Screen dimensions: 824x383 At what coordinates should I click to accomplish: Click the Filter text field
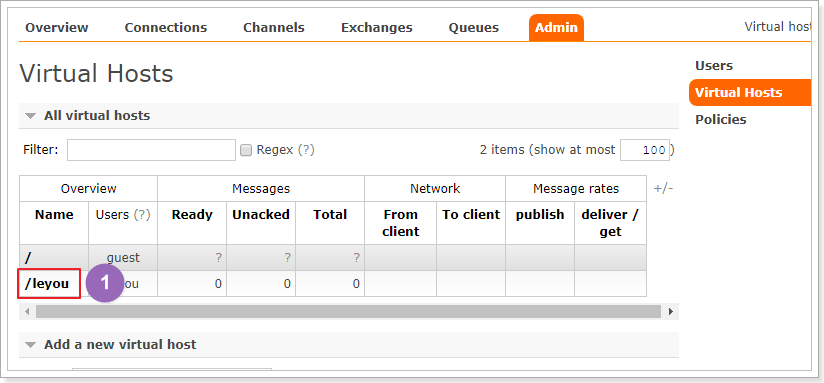click(x=151, y=150)
